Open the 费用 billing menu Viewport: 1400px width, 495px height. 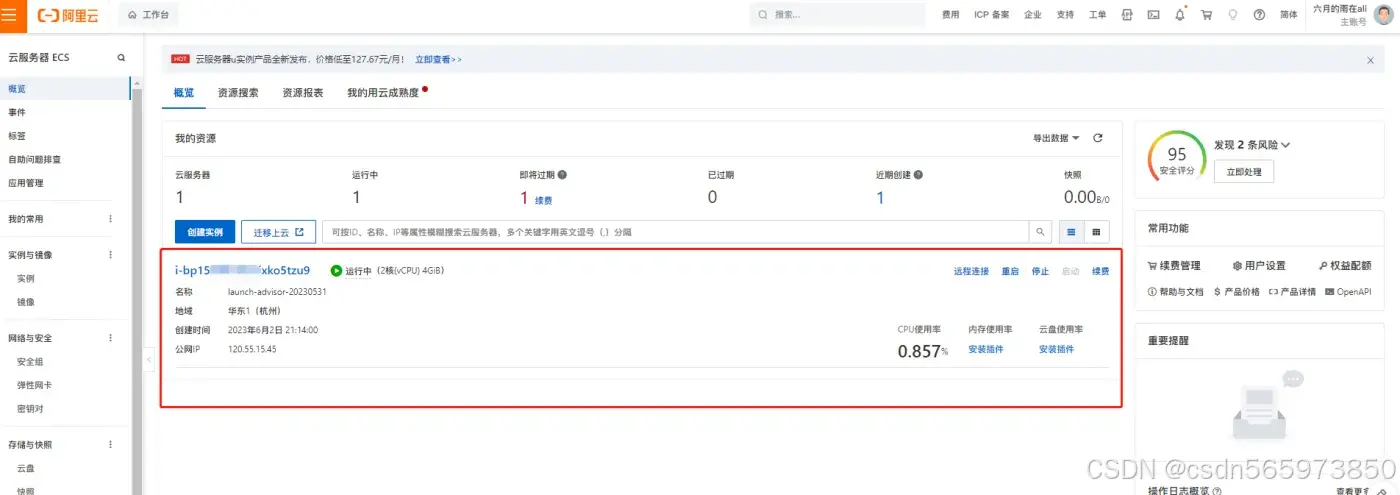point(951,15)
